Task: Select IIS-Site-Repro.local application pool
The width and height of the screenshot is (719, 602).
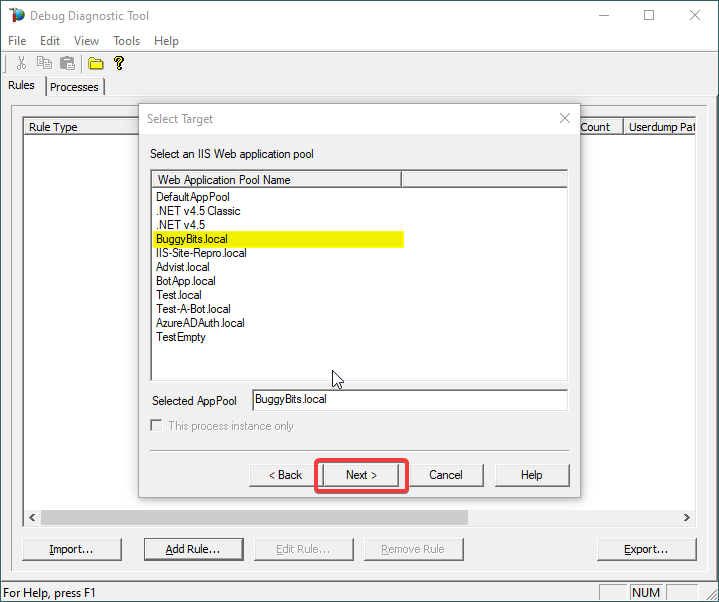Action: (201, 253)
